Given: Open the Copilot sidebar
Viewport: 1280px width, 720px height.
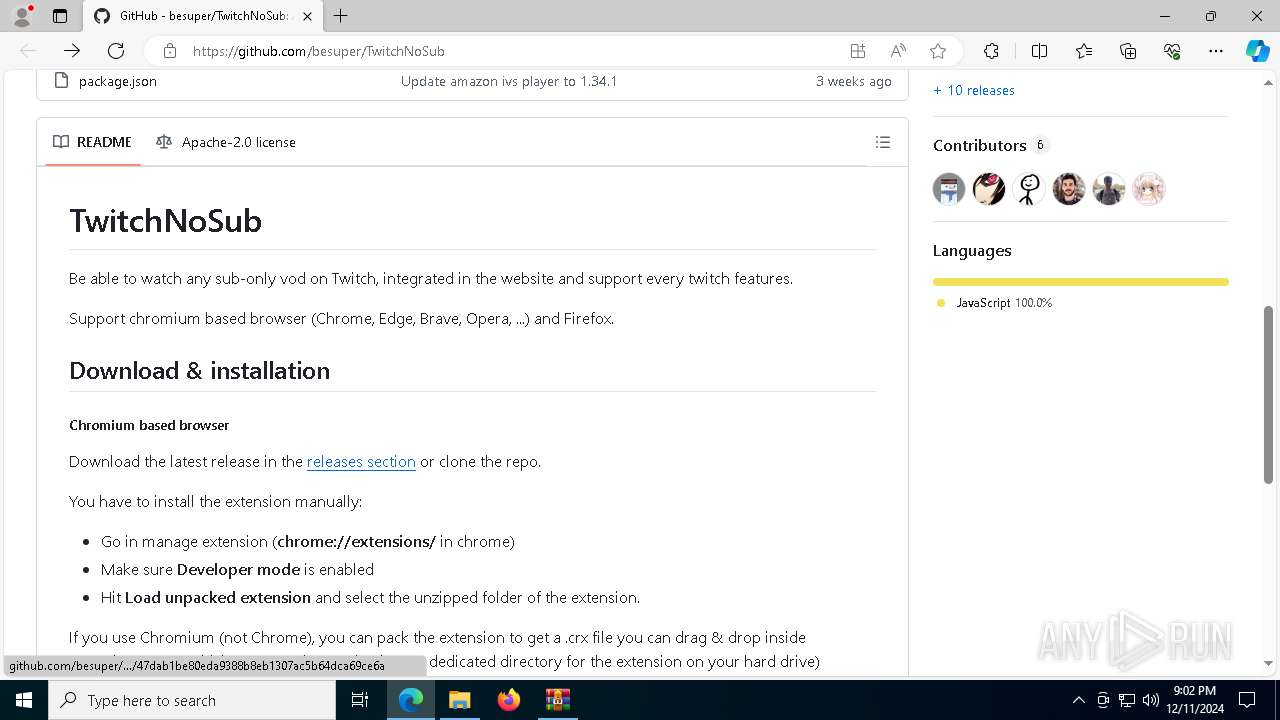Looking at the screenshot, I should pyautogui.click(x=1257, y=51).
